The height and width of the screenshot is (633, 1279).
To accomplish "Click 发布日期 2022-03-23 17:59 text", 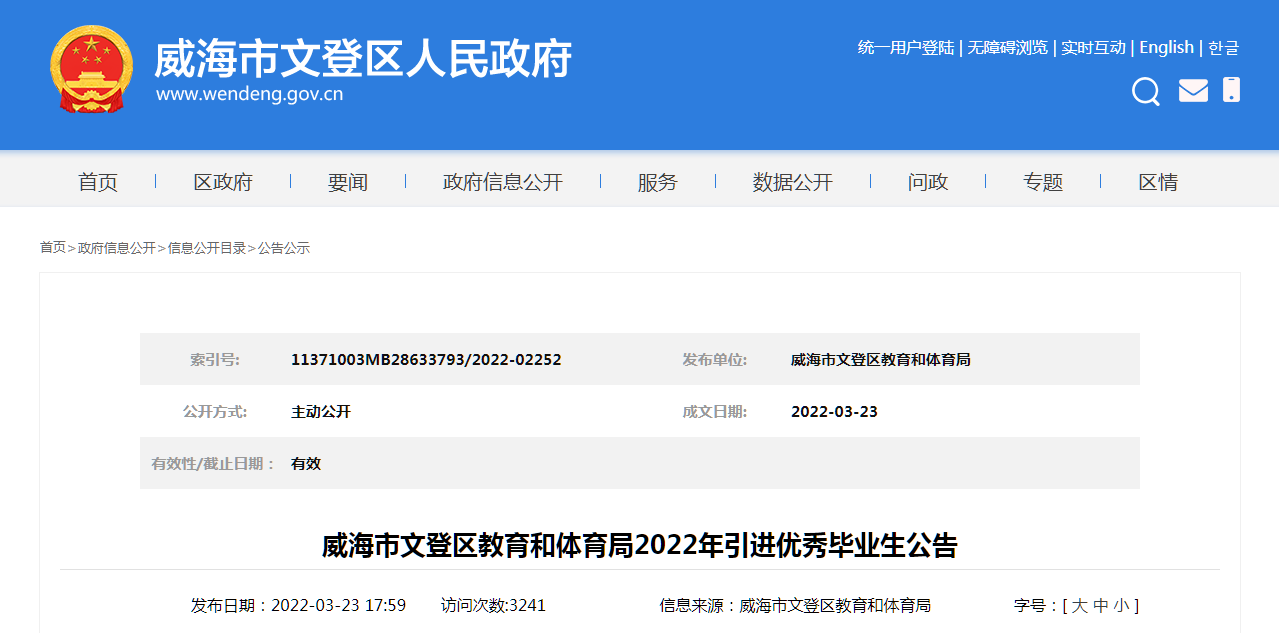I will click(x=298, y=605).
